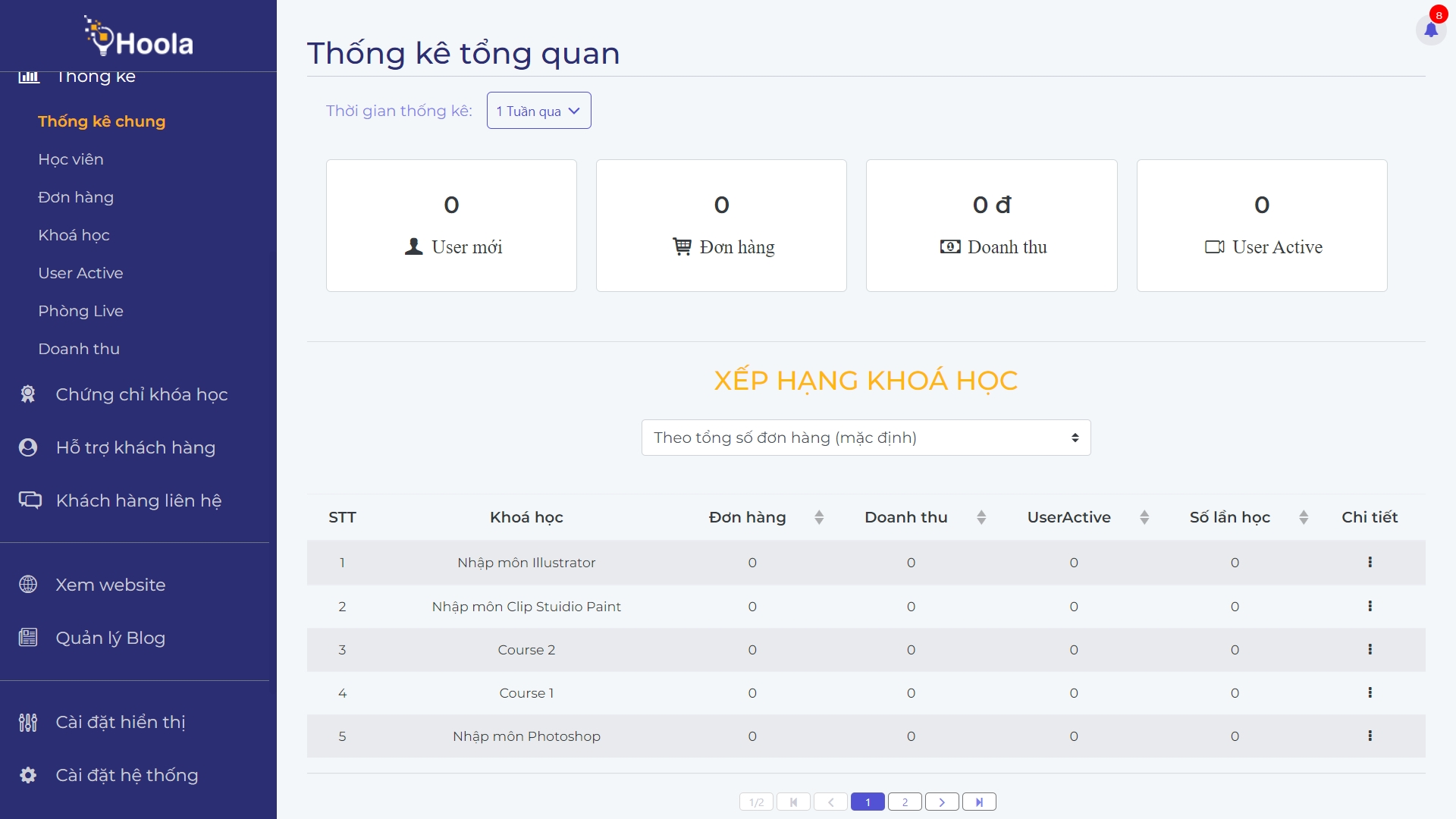Go to page 2 of ranking

tap(905, 802)
